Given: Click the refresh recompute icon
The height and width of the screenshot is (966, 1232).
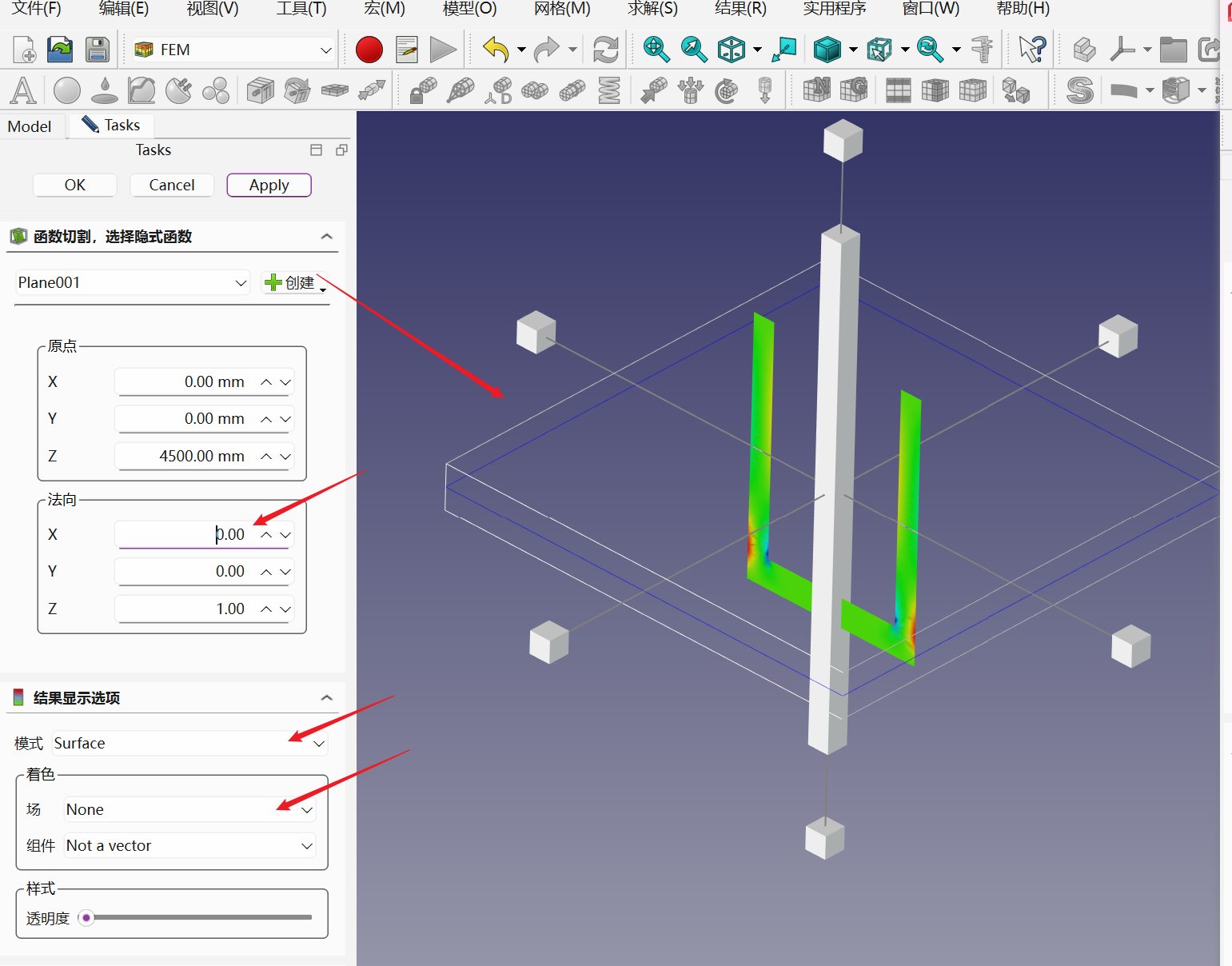Looking at the screenshot, I should click(x=605, y=50).
